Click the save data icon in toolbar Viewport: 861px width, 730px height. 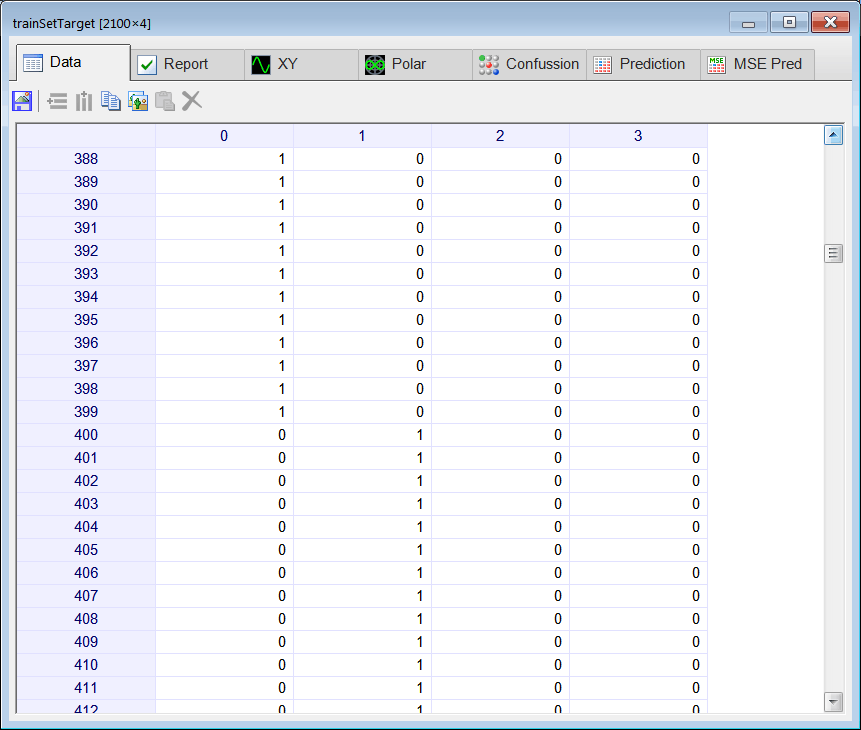tap(23, 101)
